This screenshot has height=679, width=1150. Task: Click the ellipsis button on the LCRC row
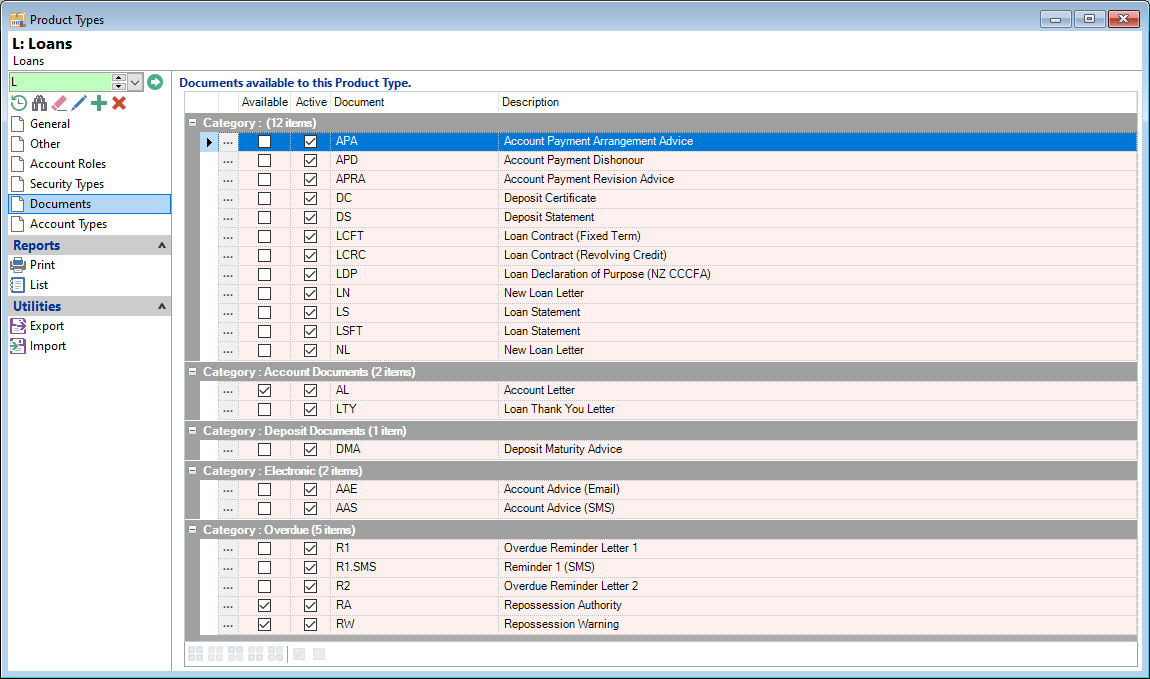point(228,256)
